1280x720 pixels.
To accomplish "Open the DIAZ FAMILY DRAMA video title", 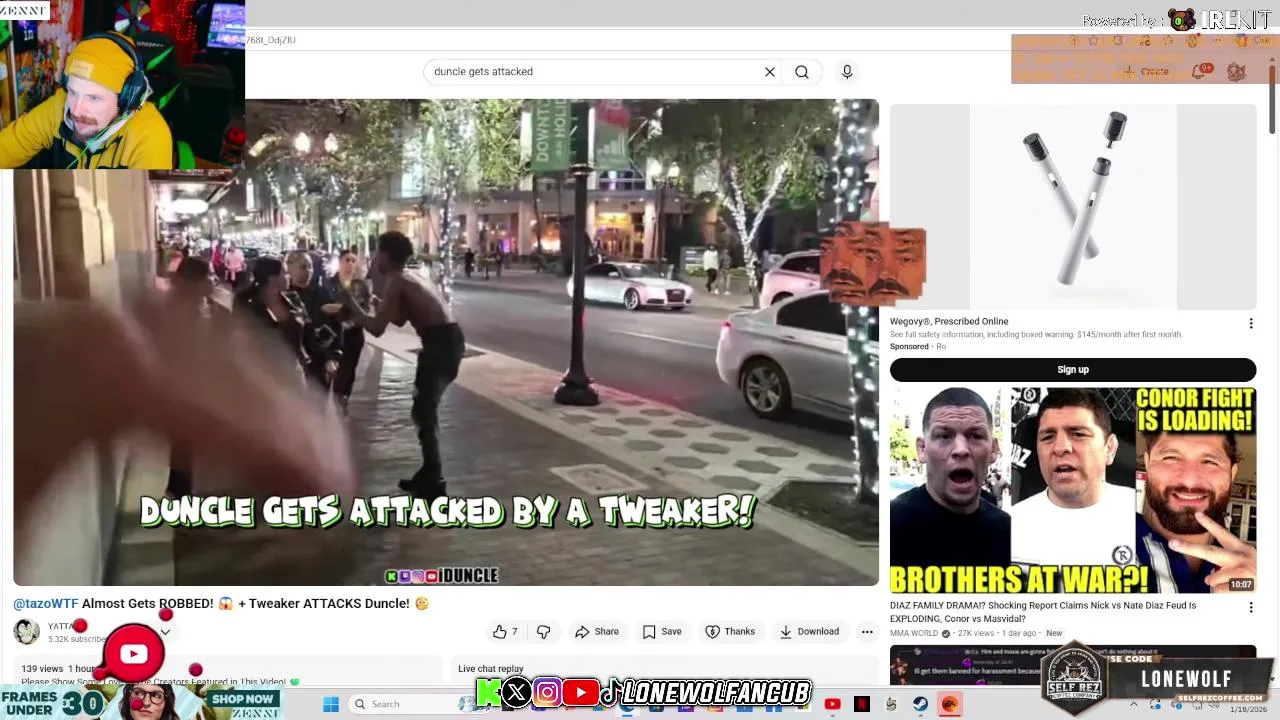I will (x=1043, y=612).
